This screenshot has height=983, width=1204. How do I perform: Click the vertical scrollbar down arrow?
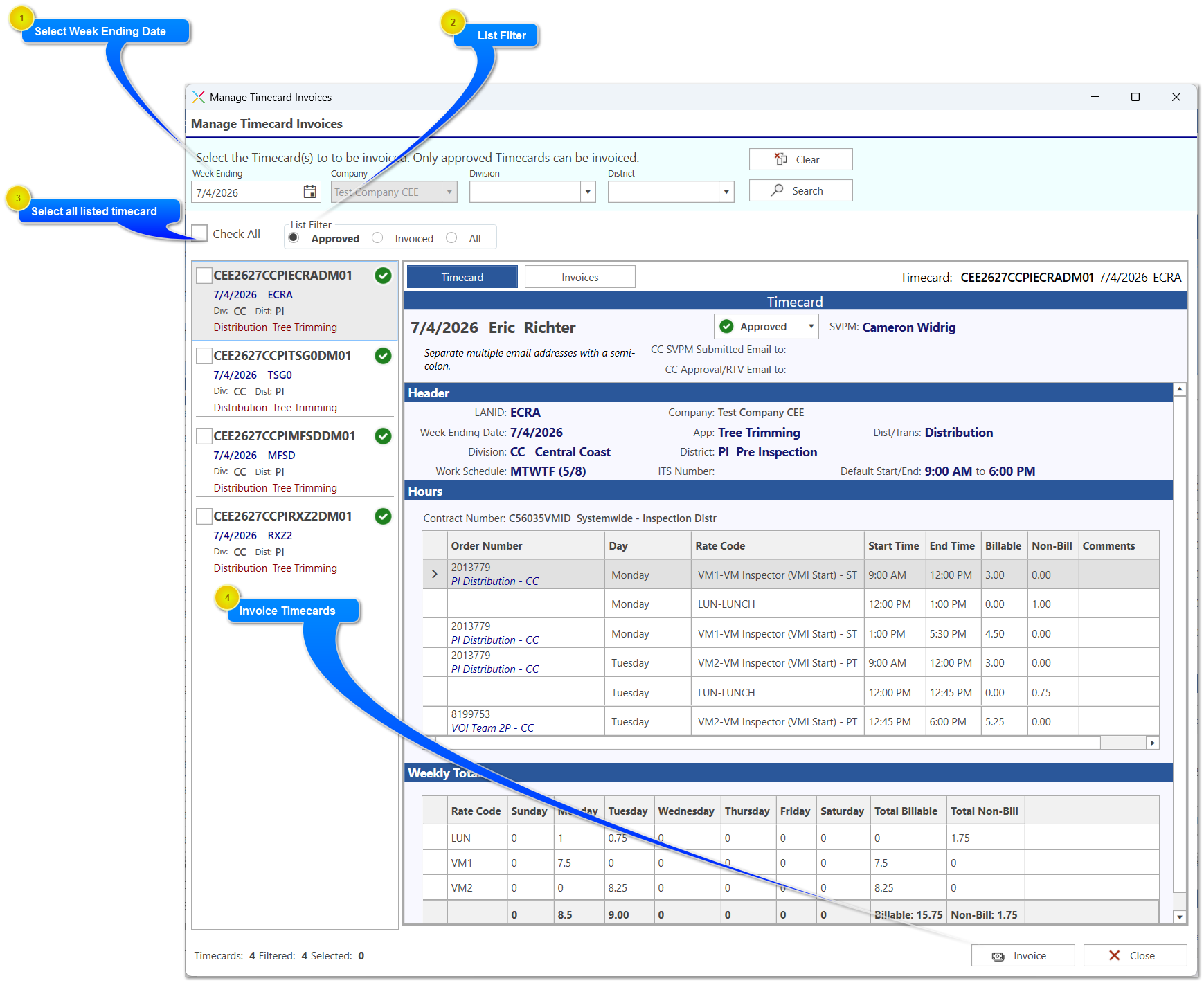tap(1180, 917)
